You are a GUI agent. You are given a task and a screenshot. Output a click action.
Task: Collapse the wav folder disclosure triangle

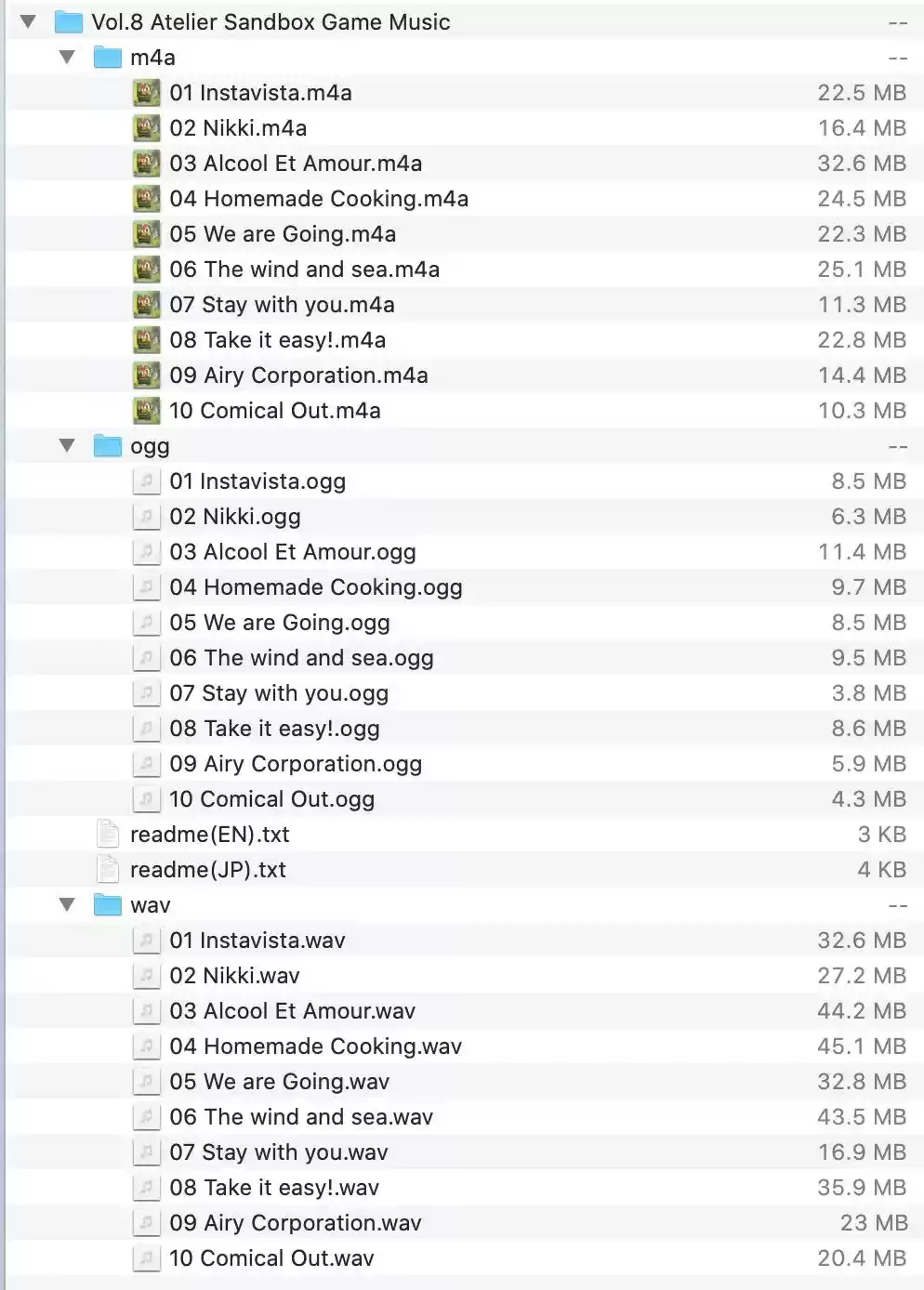tap(67, 904)
